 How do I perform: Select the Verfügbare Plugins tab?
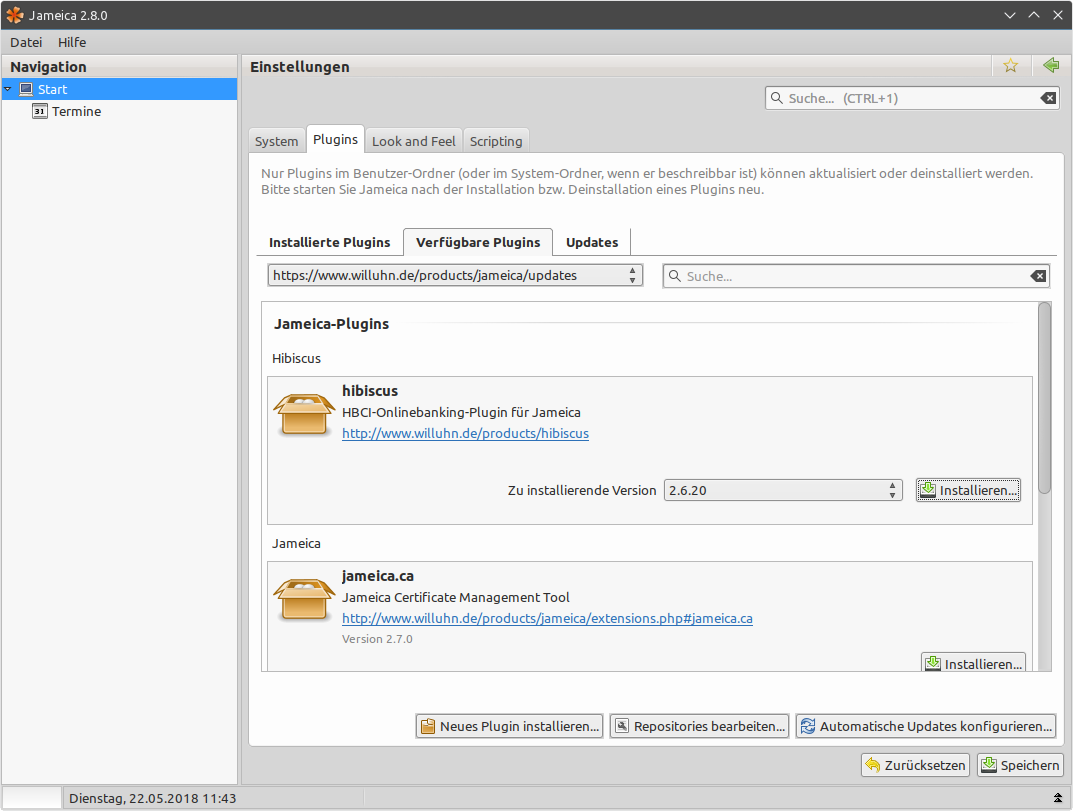[478, 242]
